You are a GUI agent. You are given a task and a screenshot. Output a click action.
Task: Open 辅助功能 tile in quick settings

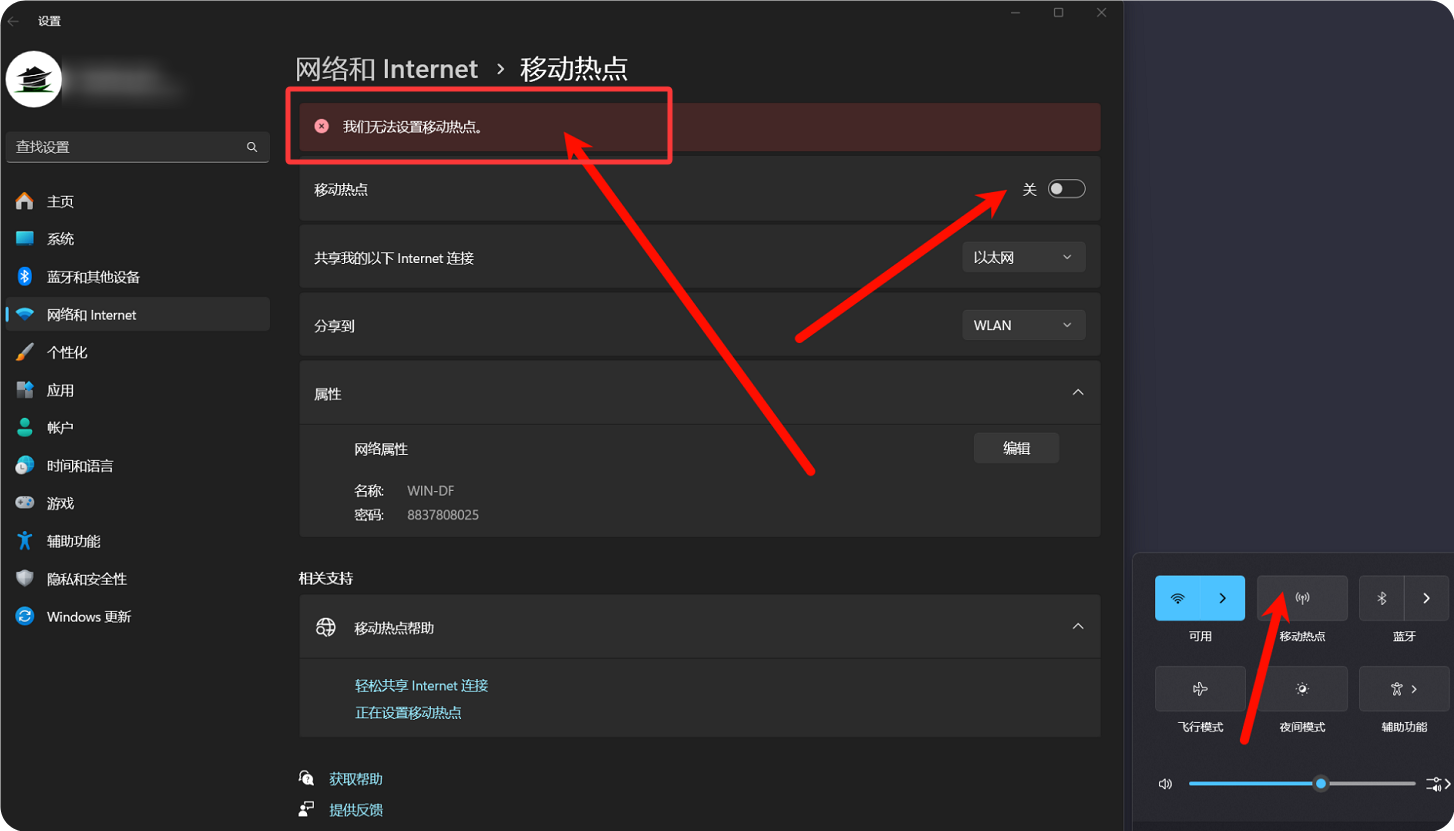click(1404, 689)
